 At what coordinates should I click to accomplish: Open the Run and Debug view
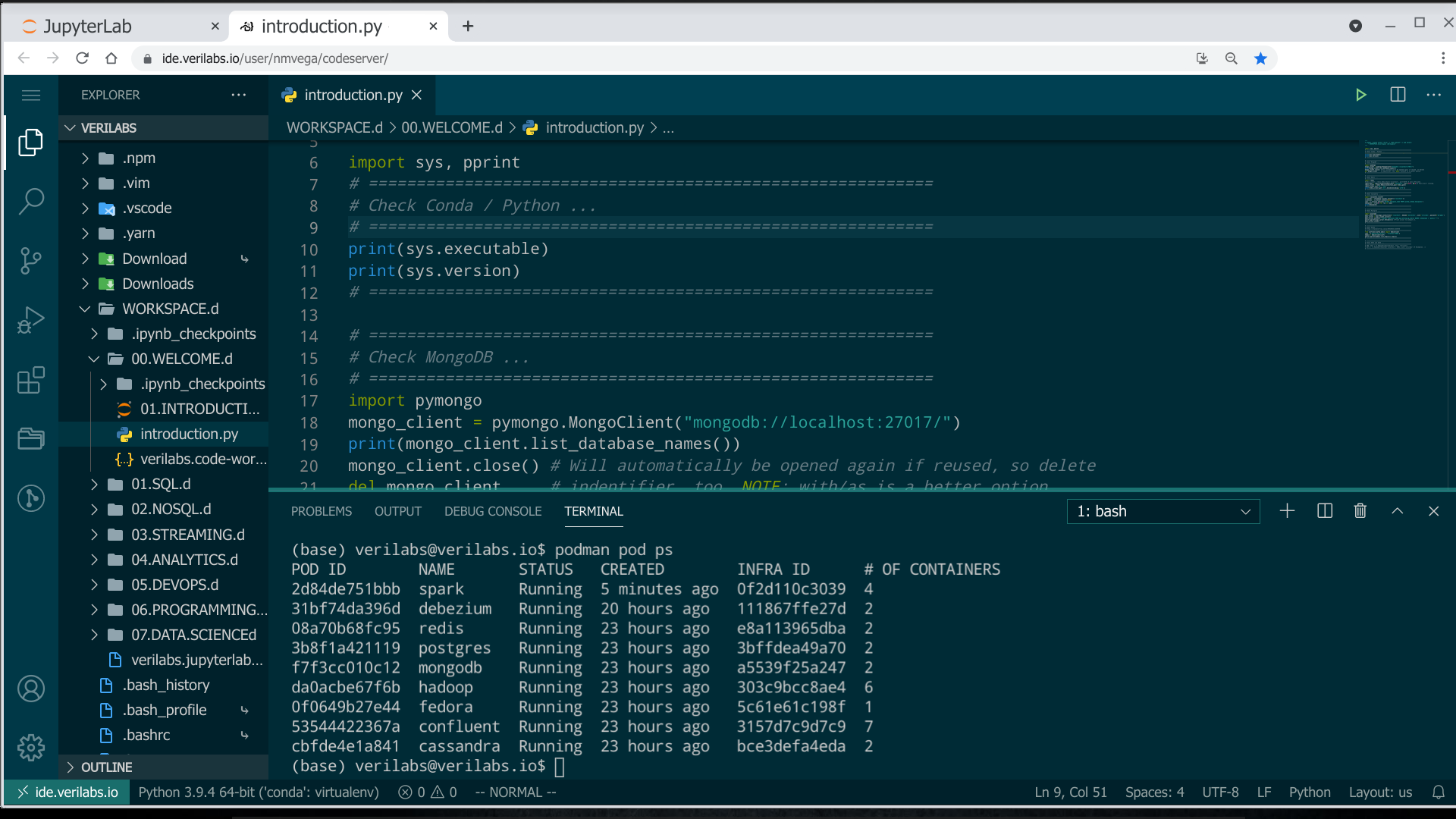coord(31,320)
